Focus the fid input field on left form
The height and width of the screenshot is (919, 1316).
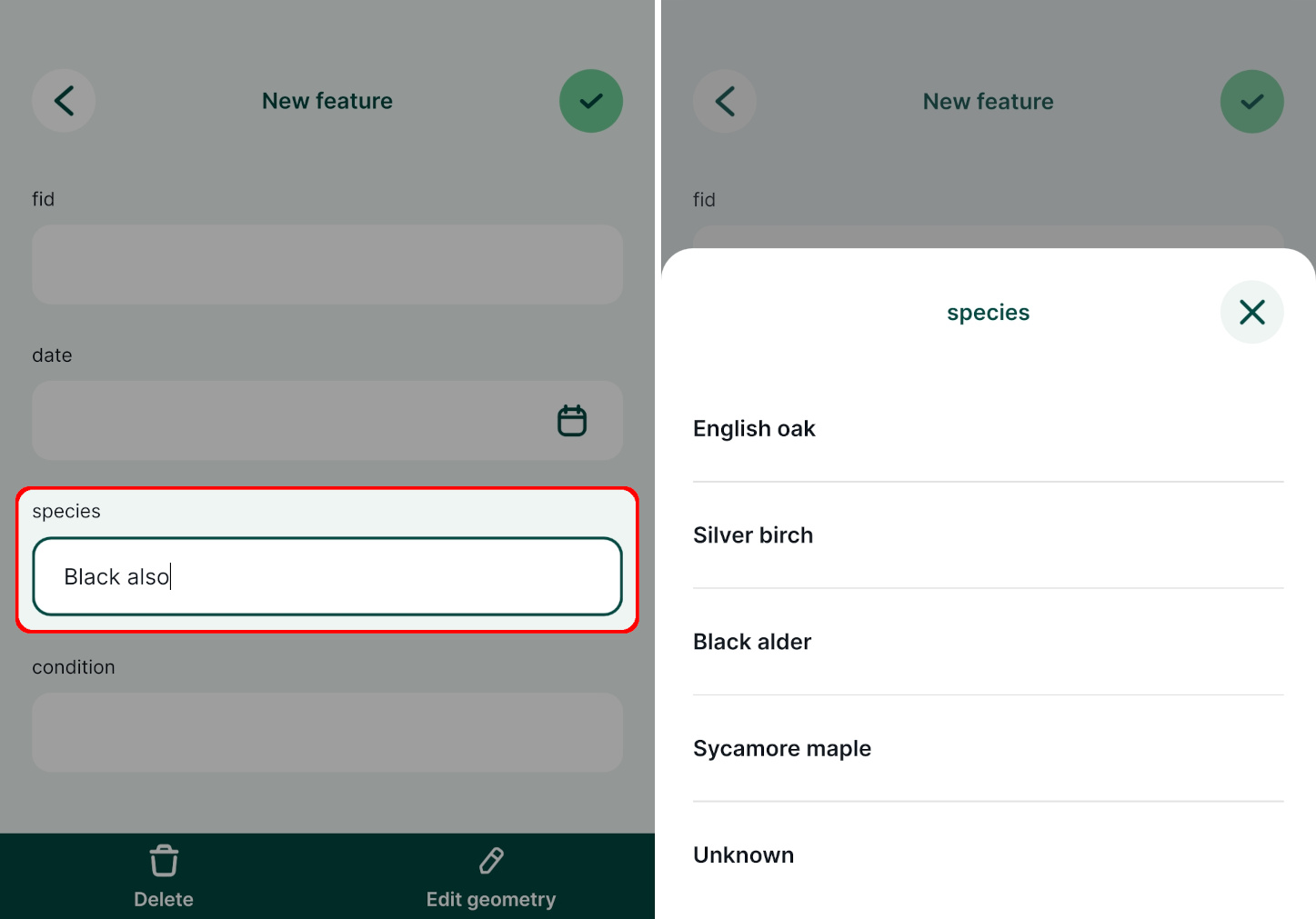(327, 265)
